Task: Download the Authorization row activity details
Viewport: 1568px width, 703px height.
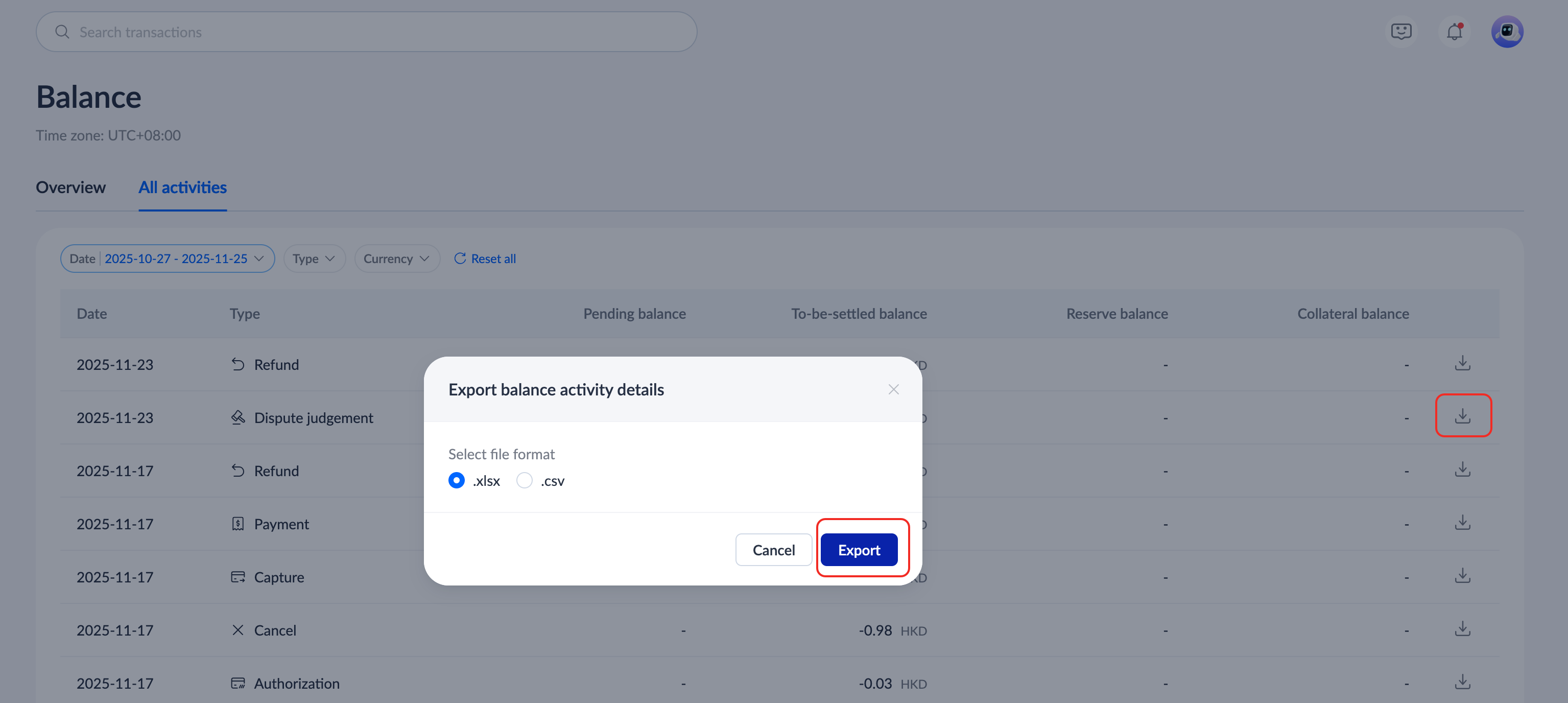Action: click(x=1462, y=682)
